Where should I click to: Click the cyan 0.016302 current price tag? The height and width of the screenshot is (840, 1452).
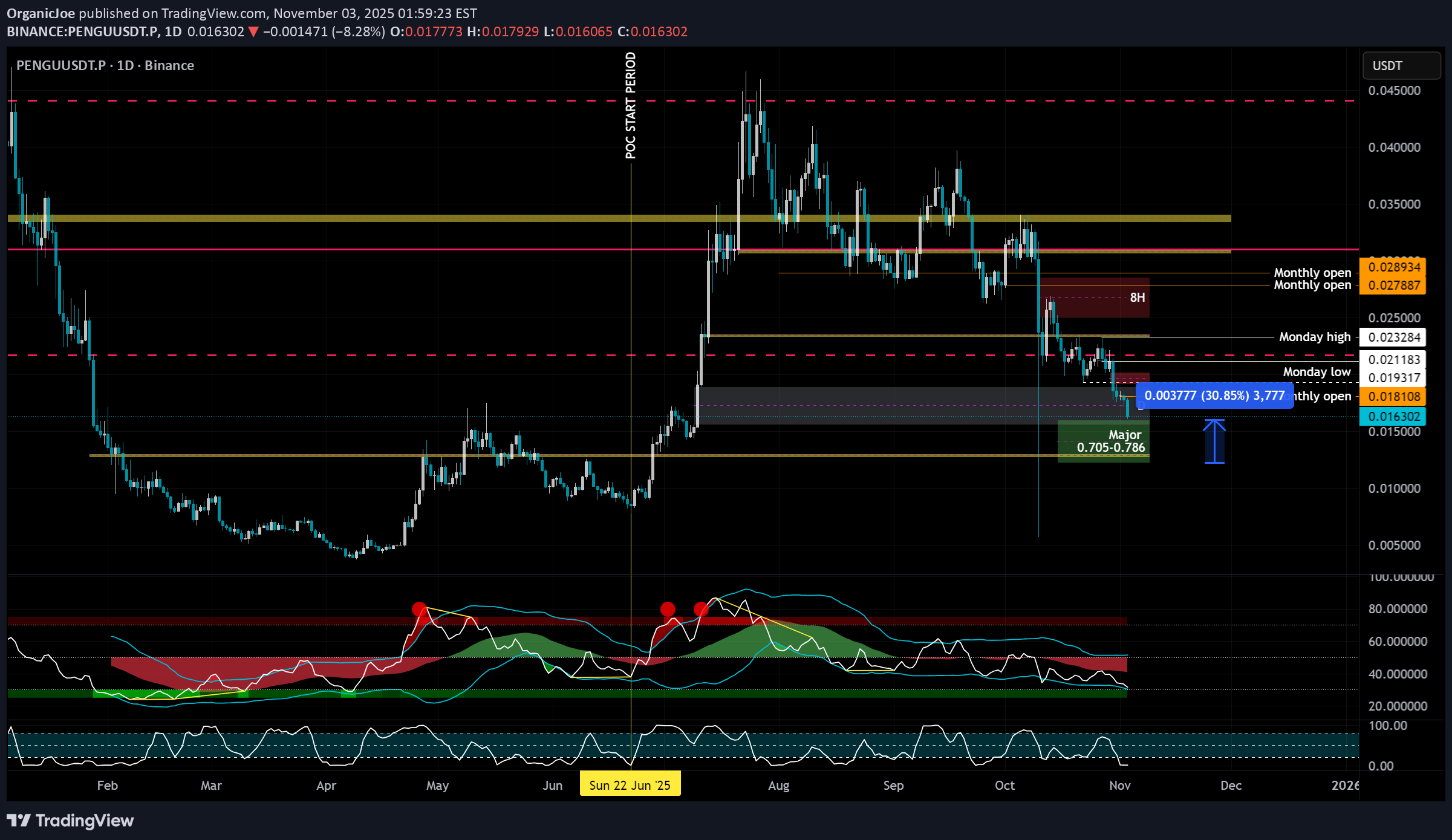click(x=1393, y=416)
